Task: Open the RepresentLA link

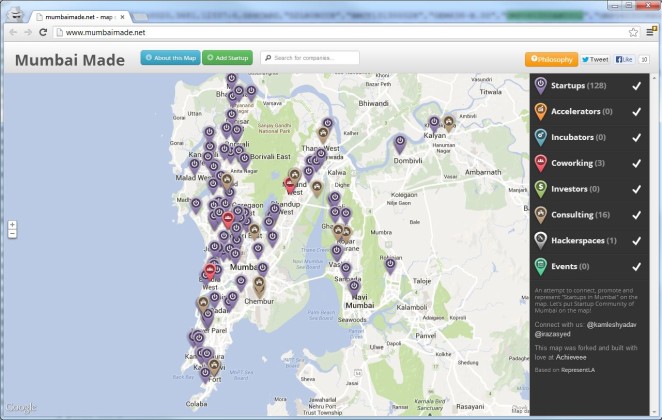Action: [578, 370]
